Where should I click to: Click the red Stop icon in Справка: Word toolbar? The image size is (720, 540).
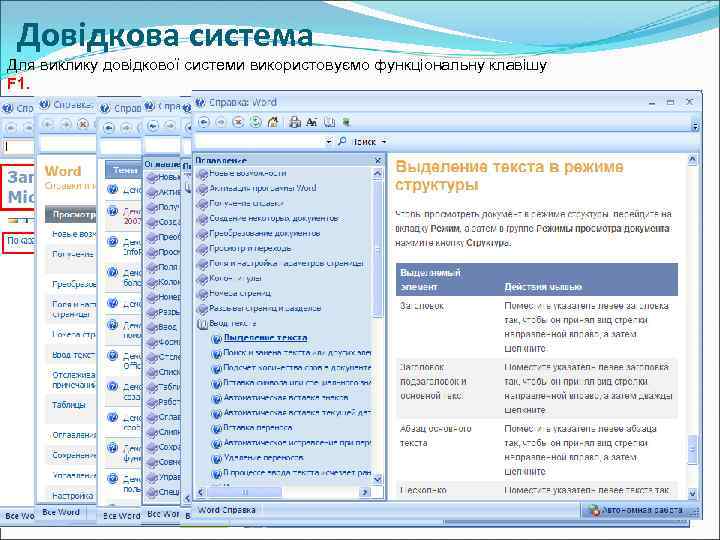[x=238, y=122]
